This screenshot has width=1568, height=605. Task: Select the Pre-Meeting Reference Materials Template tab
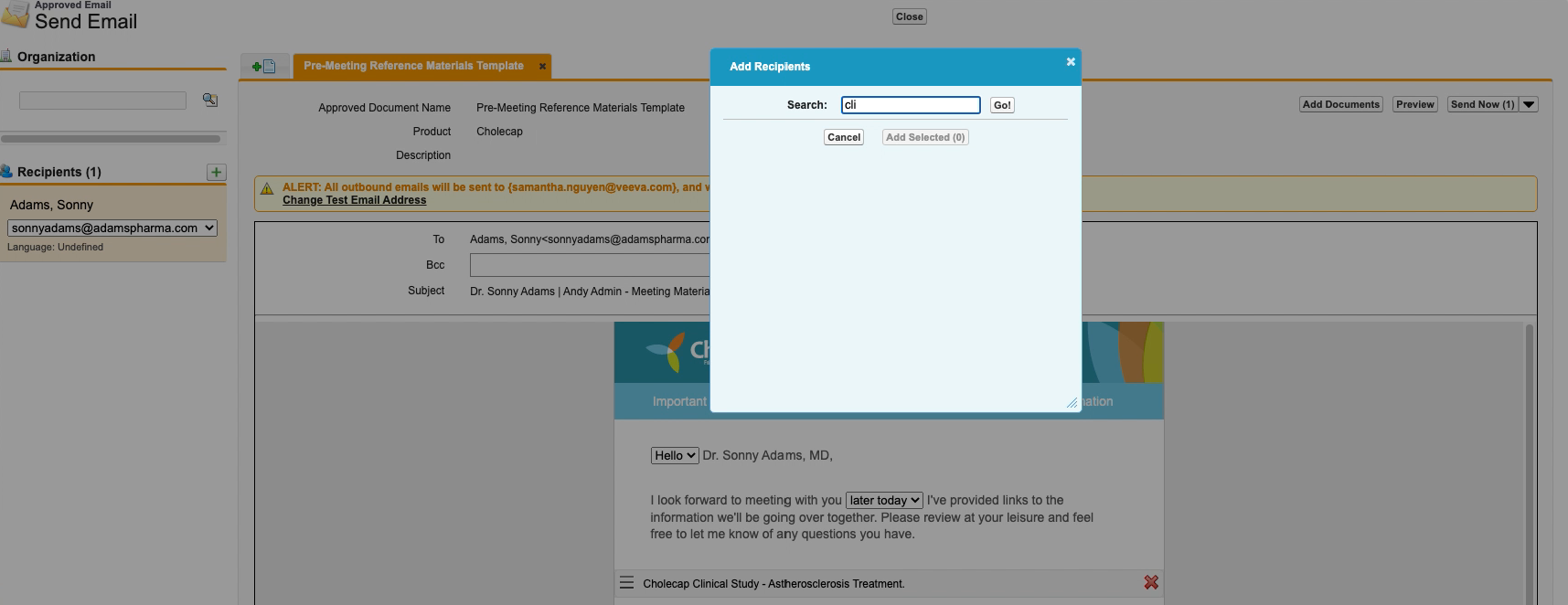pyautogui.click(x=413, y=67)
